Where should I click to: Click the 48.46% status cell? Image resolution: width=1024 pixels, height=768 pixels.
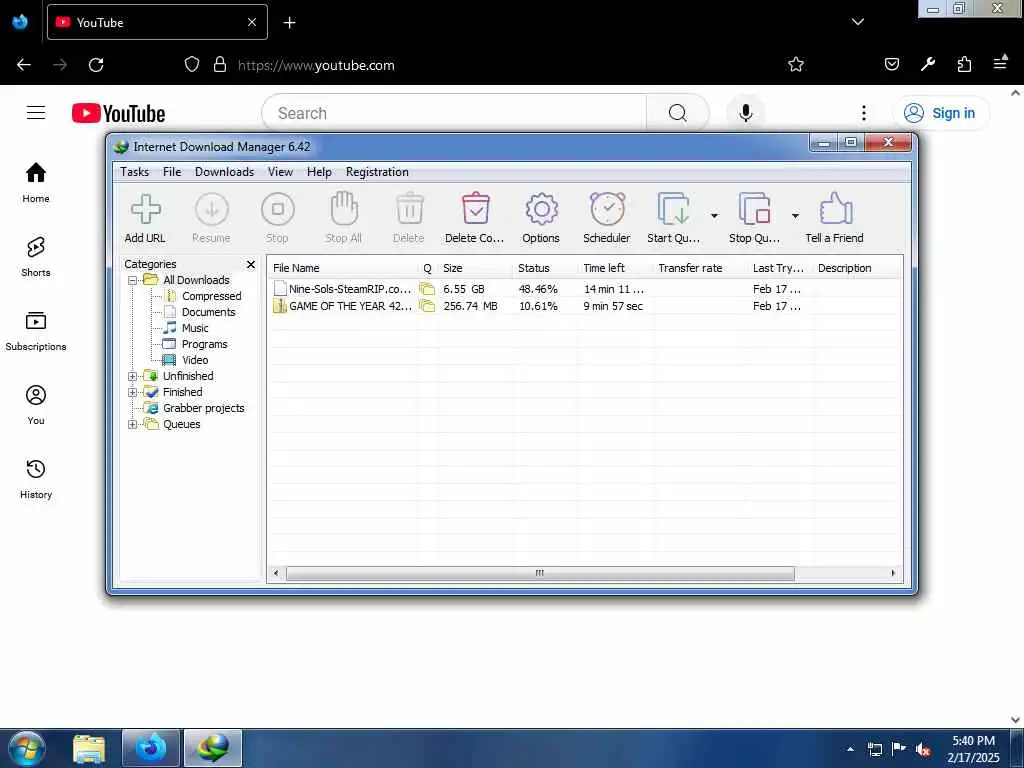538,289
